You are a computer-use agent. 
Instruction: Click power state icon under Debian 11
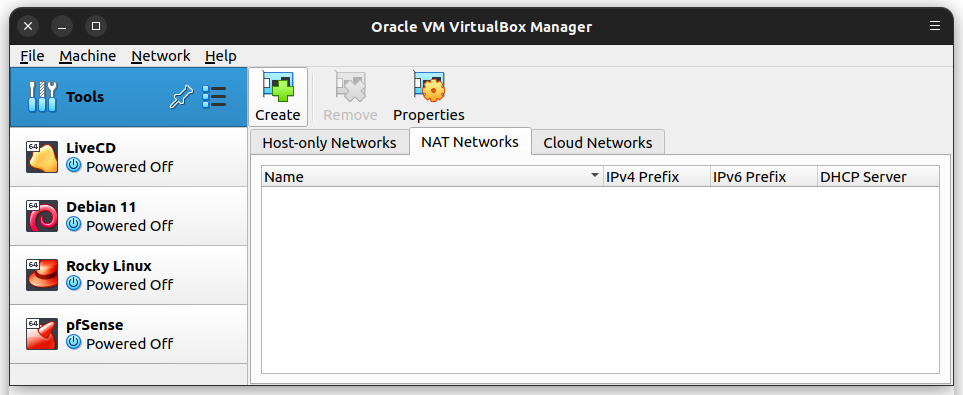74,224
